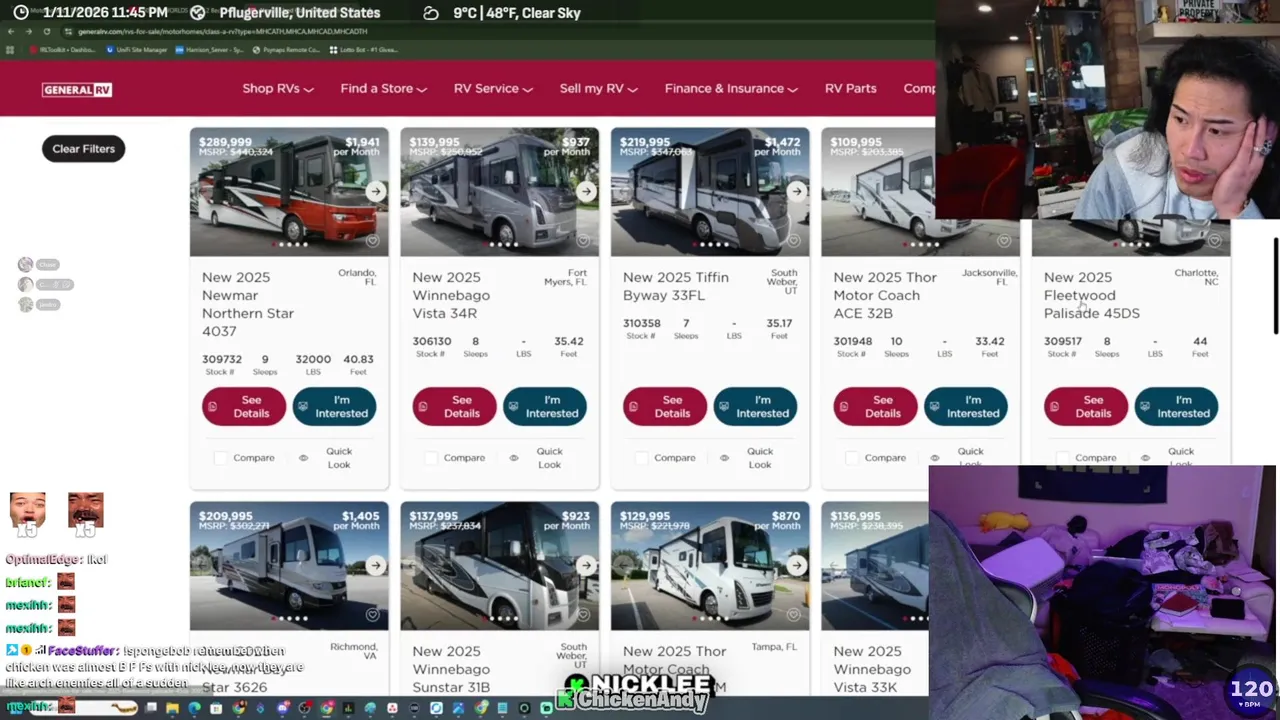The width and height of the screenshot is (1280, 720).
Task: Favorite the Newmar Northern Star 4037 listing
Action: coord(372,241)
